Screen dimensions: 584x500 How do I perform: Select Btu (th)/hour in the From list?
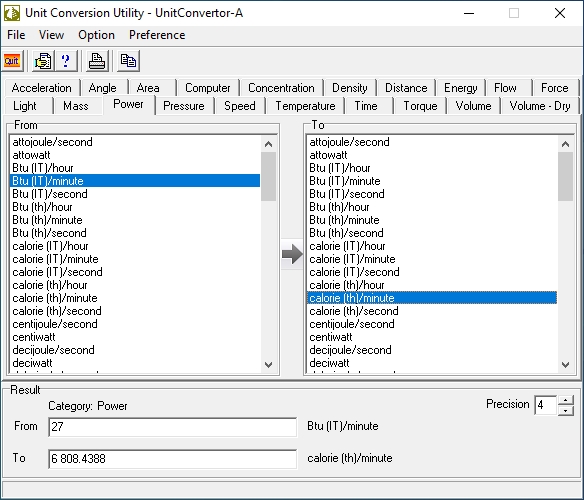click(x=135, y=207)
